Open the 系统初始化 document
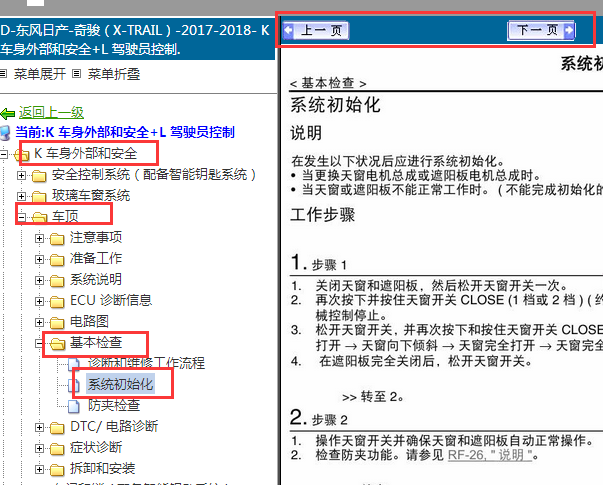Viewport: 603px width, 485px height. coord(120,384)
